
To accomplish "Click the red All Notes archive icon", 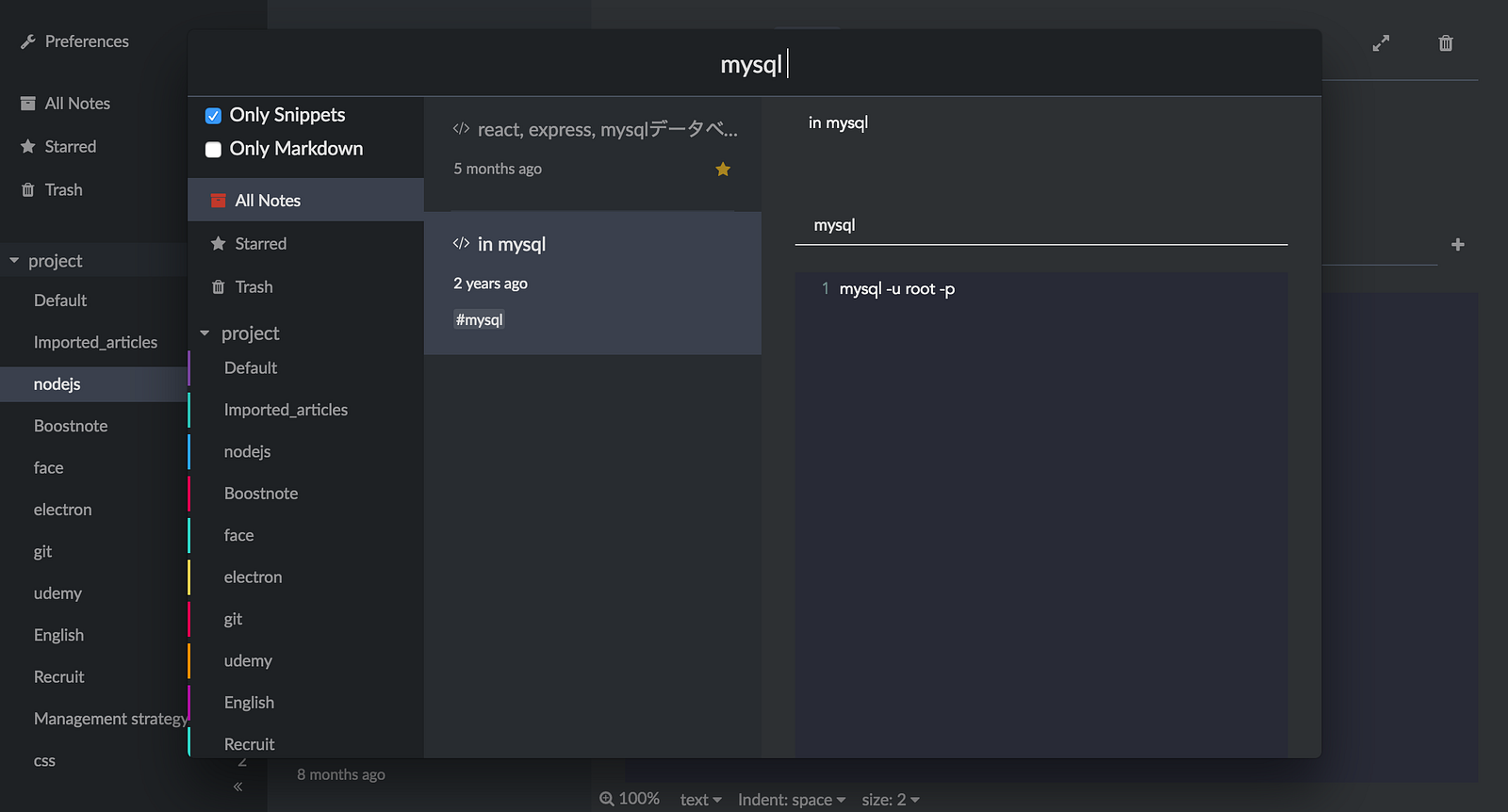I will [219, 201].
